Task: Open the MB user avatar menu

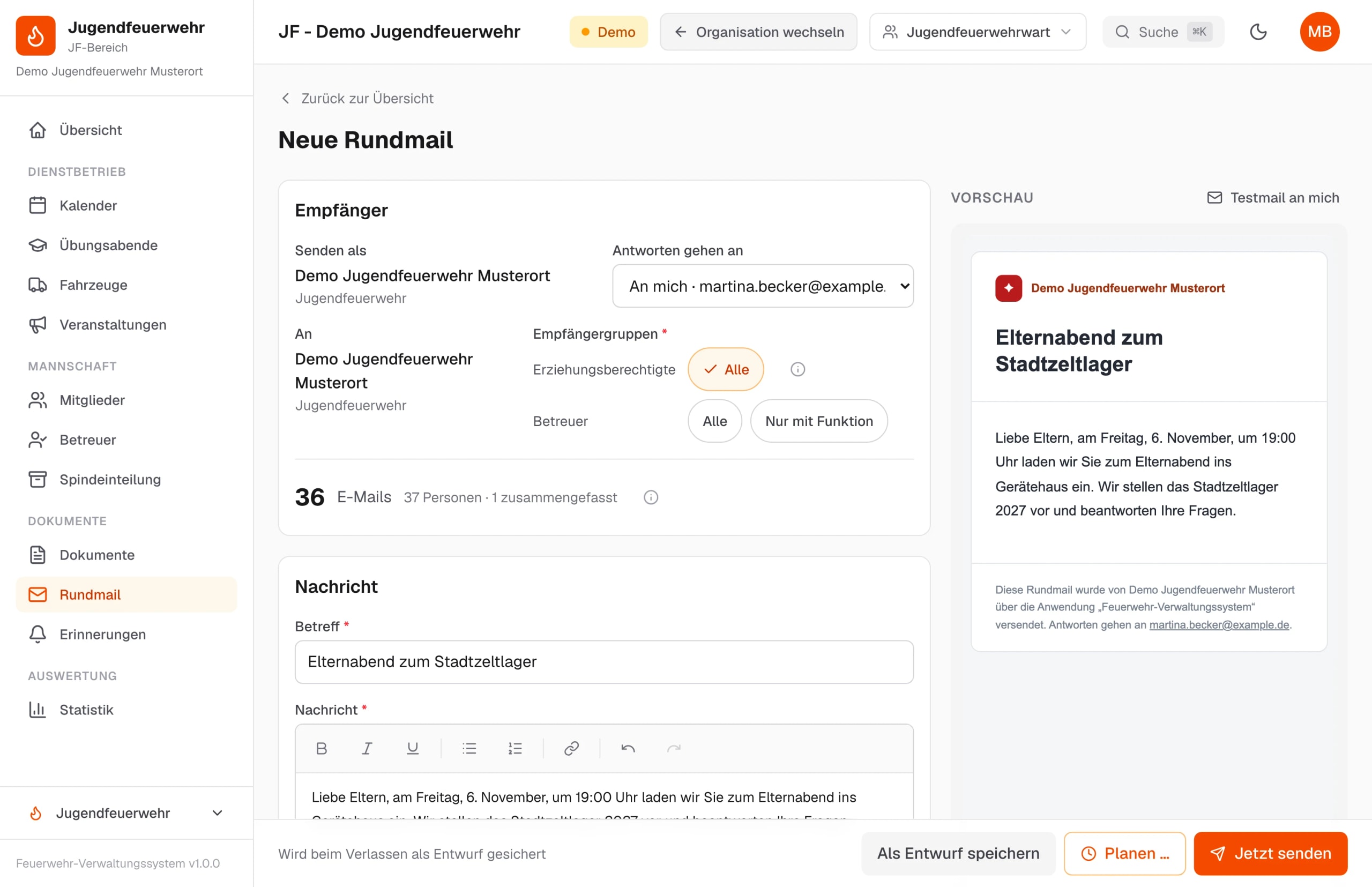Action: [1319, 32]
